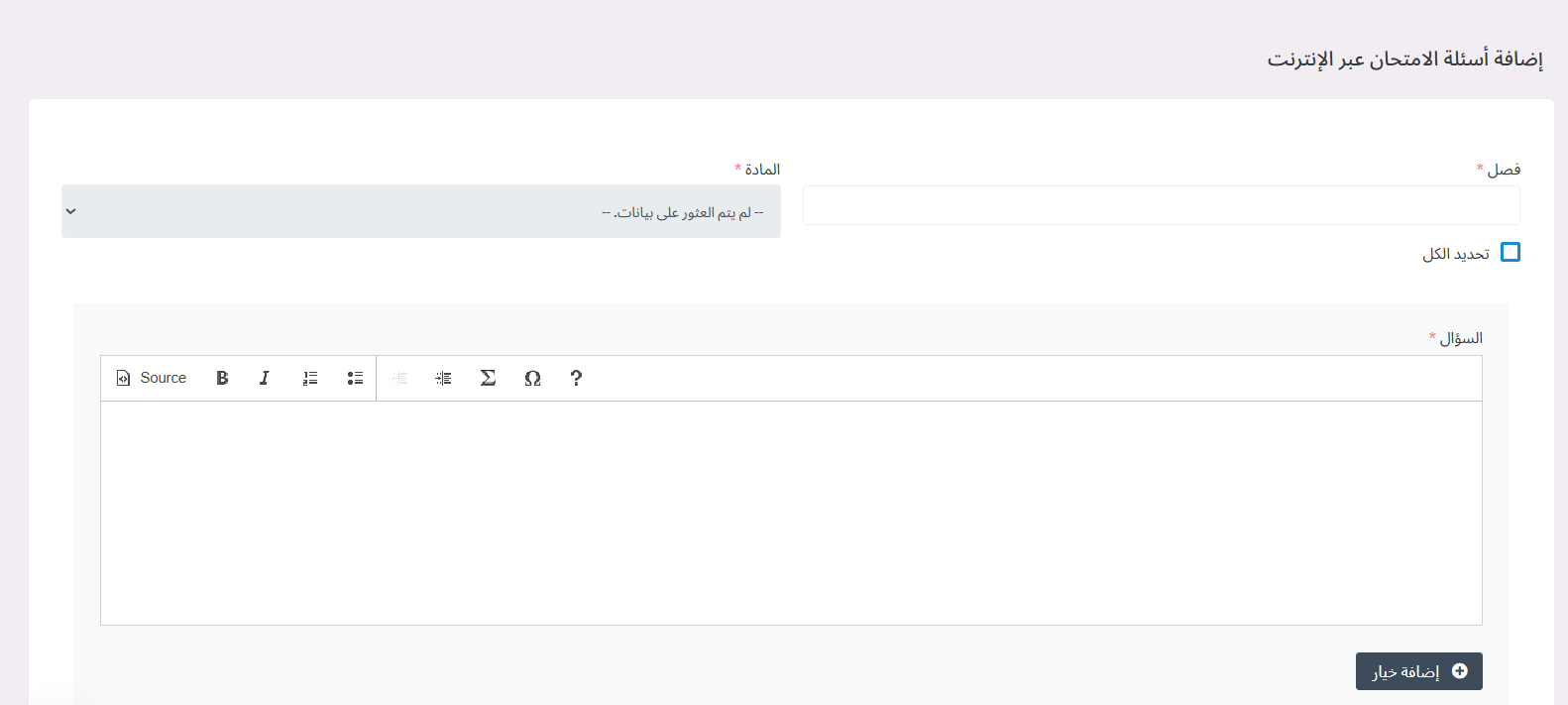Image resolution: width=1568 pixels, height=705 pixels.
Task: Click inside the فصل input field
Action: pyautogui.click(x=1160, y=204)
